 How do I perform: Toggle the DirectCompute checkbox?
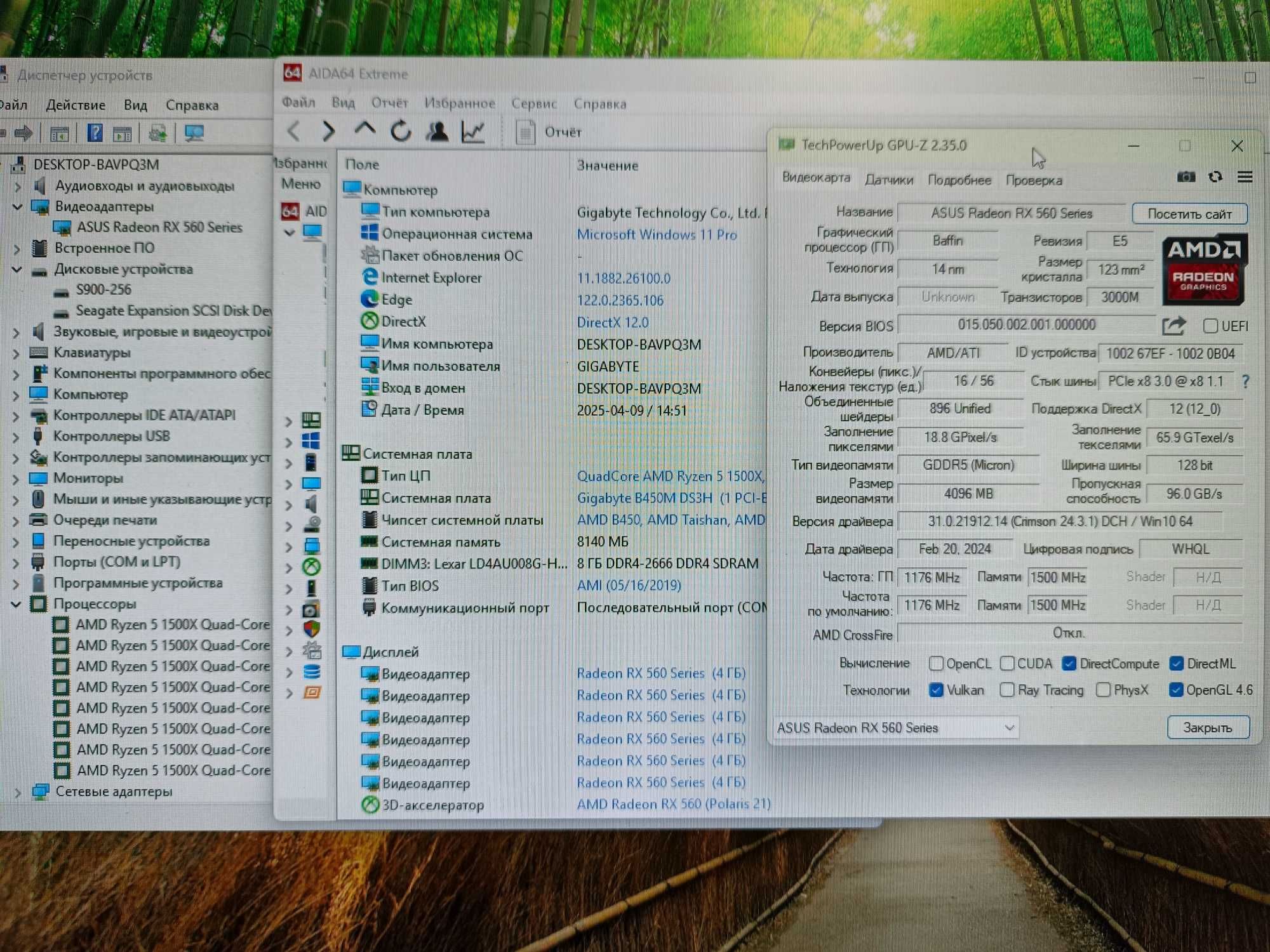[1069, 664]
